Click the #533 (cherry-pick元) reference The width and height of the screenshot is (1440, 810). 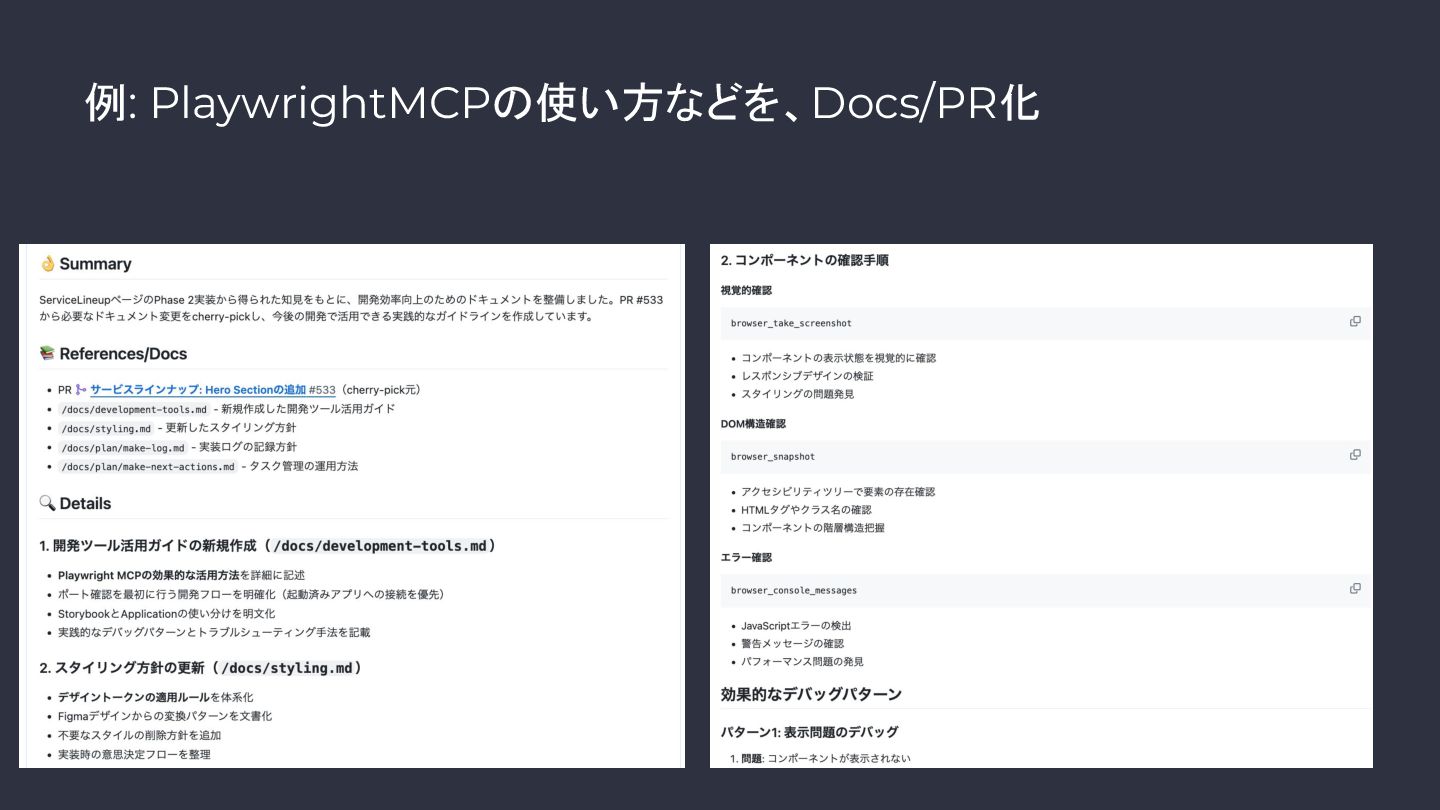pyautogui.click(x=365, y=390)
